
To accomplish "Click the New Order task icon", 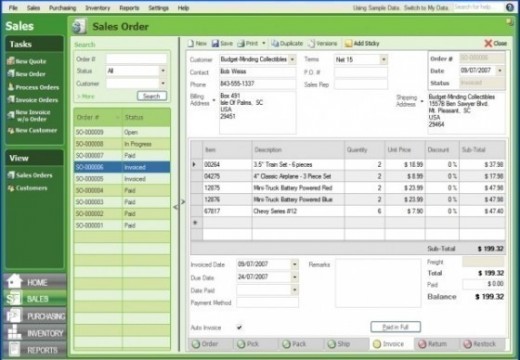I will [11, 74].
